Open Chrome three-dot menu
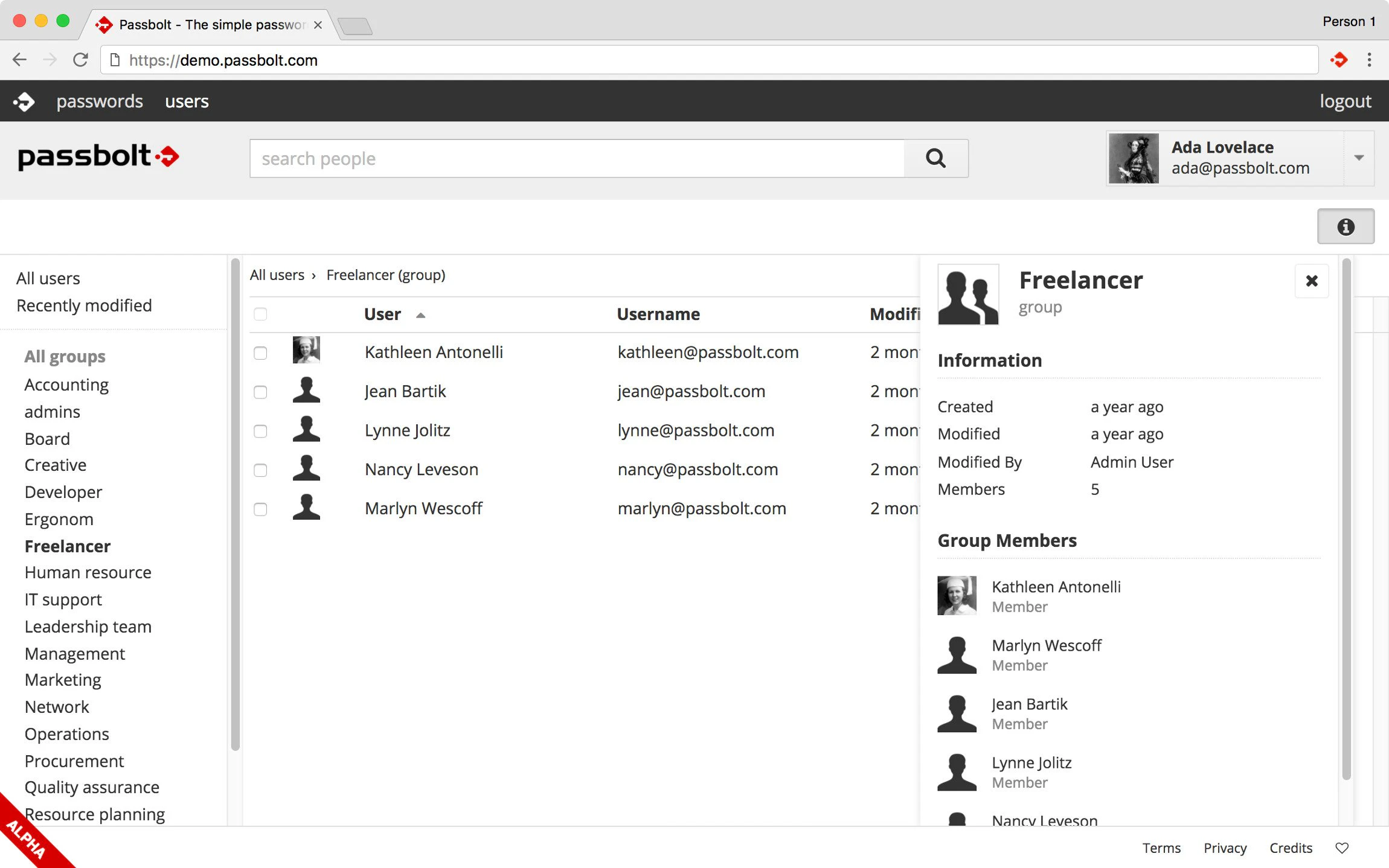Viewport: 1389px width, 868px height. (x=1369, y=60)
